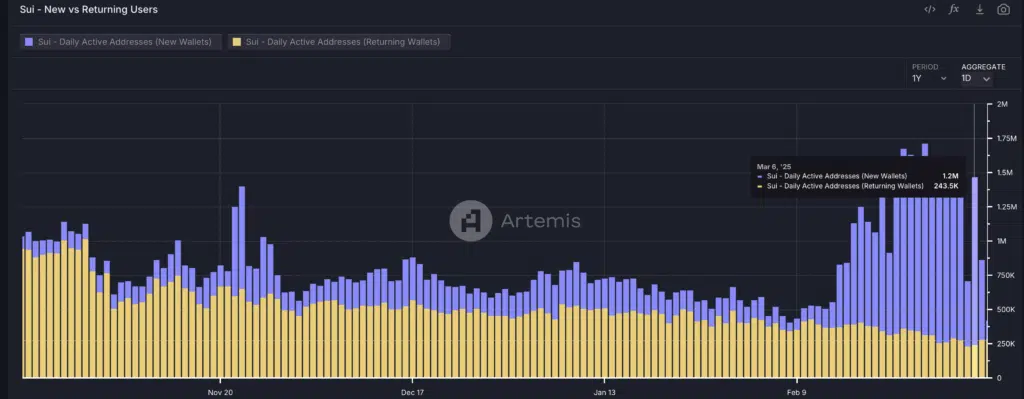1024x399 pixels.
Task: Click the yellow Returning Wallets color swatch
Action: click(x=236, y=42)
